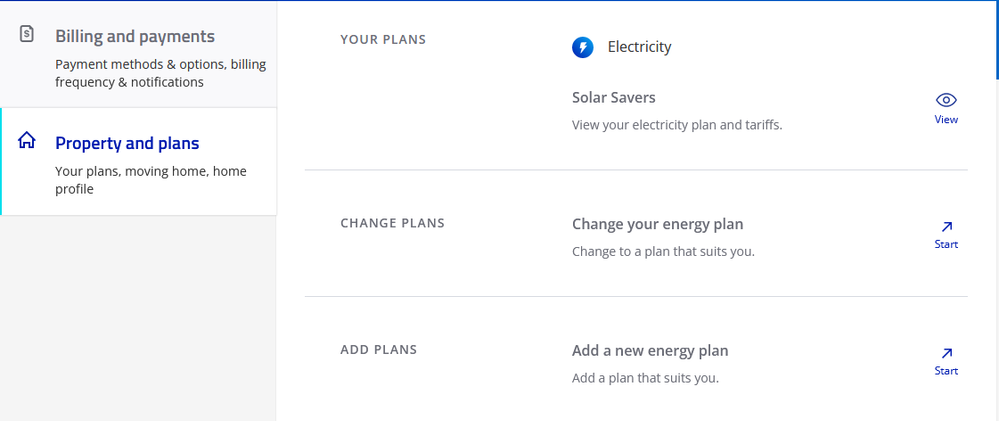Click the Add a new energy plan heading
Screen dimensions: 999x421
pos(650,351)
